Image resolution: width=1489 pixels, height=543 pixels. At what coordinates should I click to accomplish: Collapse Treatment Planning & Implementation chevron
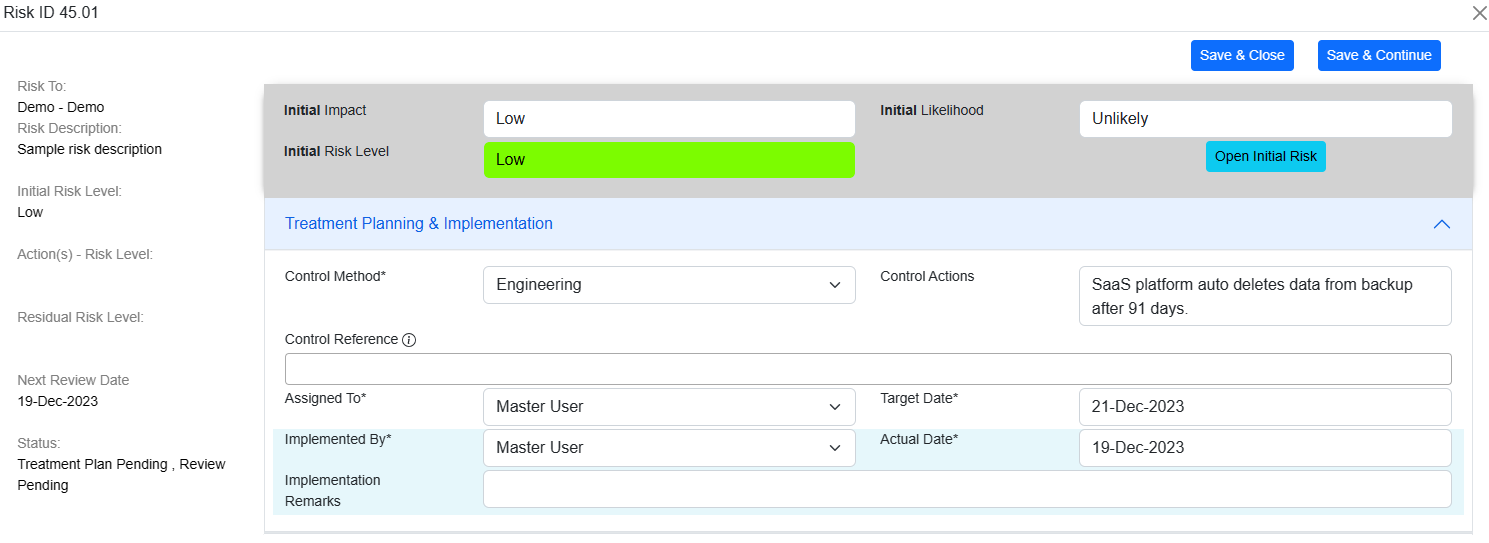[1441, 224]
